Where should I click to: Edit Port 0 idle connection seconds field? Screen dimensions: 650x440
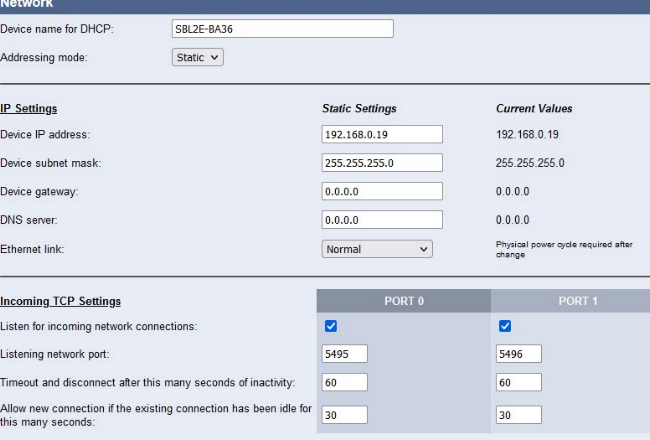pyautogui.click(x=344, y=415)
